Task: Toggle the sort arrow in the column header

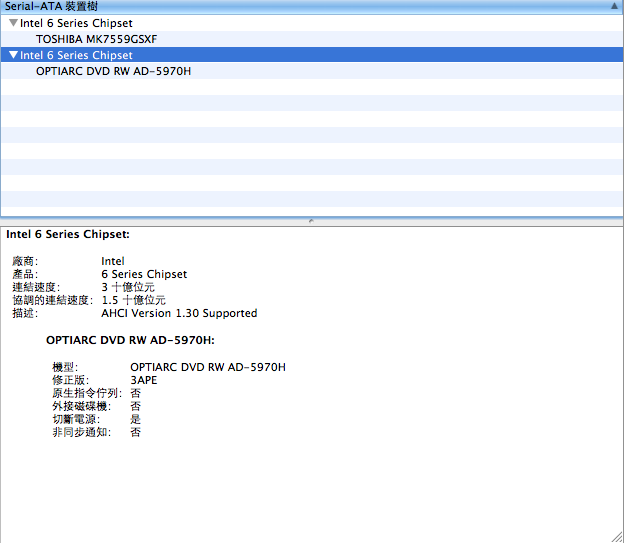Action: [614, 6]
